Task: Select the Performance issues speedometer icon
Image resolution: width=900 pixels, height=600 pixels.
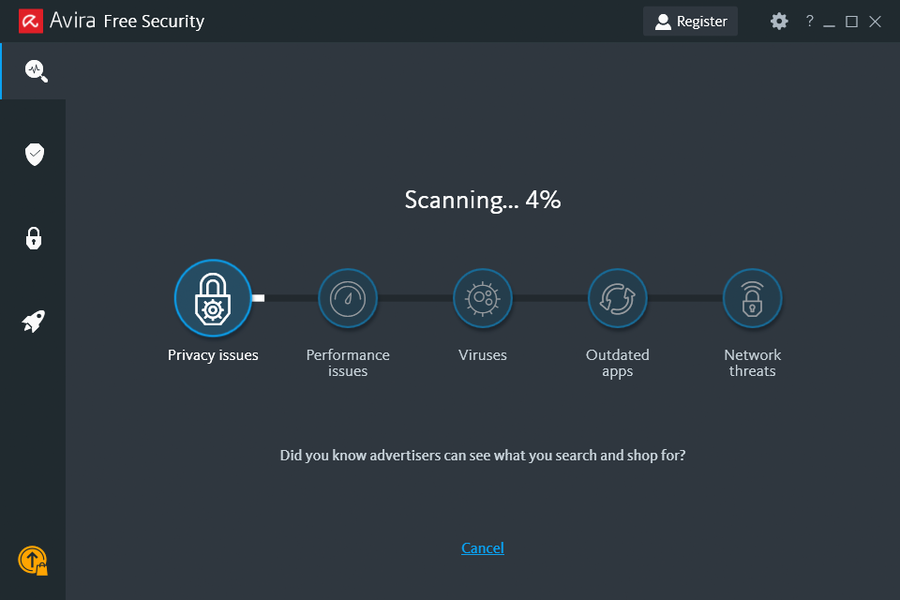Action: (x=348, y=297)
